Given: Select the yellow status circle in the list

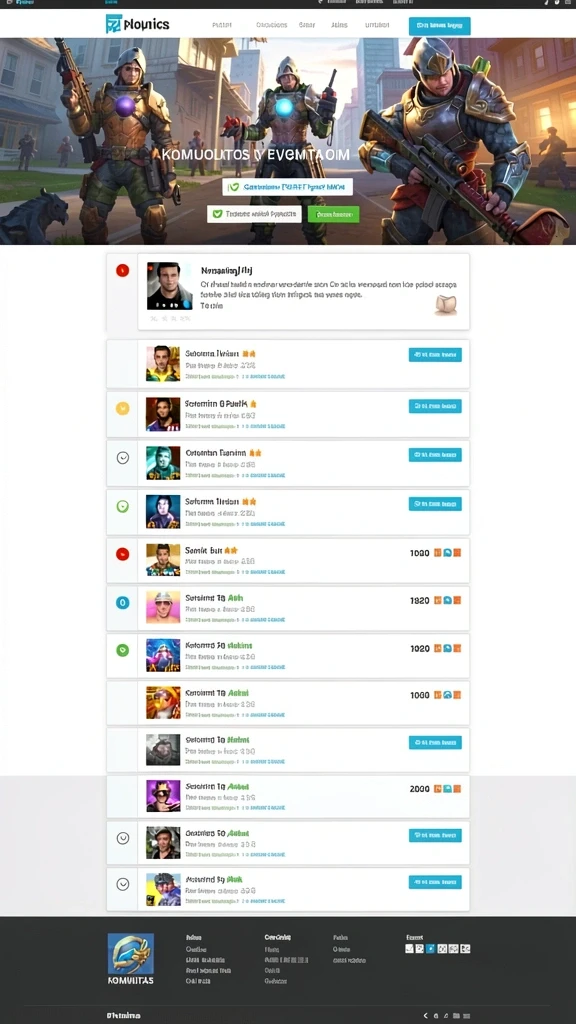Looking at the screenshot, I should (x=122, y=408).
